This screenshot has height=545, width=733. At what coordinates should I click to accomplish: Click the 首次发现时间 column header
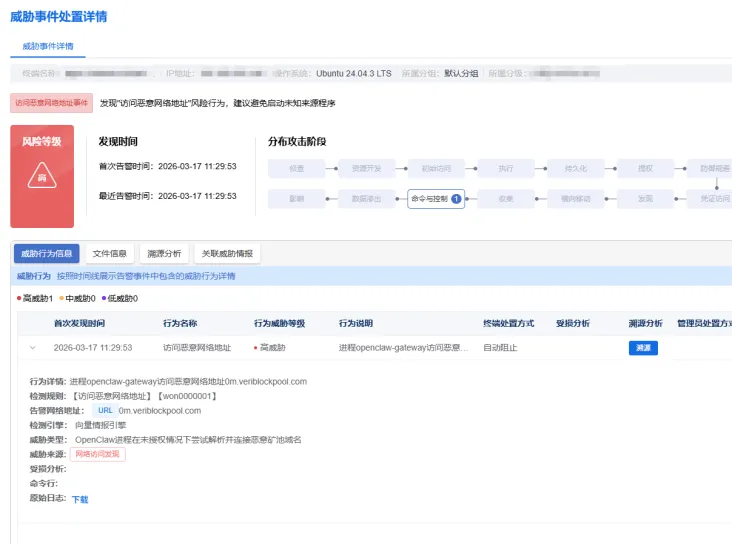[79, 323]
